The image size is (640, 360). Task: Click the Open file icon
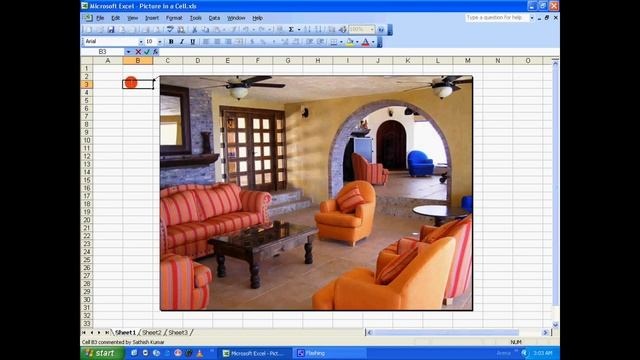pos(100,29)
